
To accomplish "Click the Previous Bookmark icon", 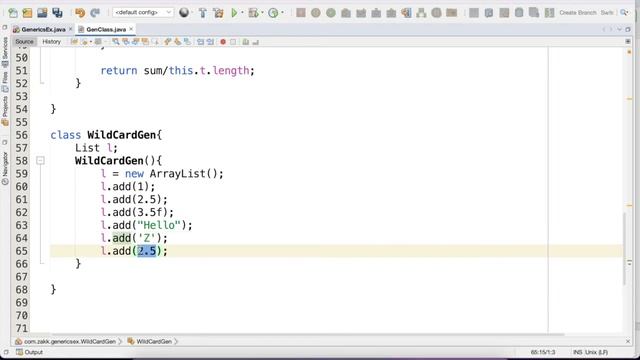I will coord(168,42).
